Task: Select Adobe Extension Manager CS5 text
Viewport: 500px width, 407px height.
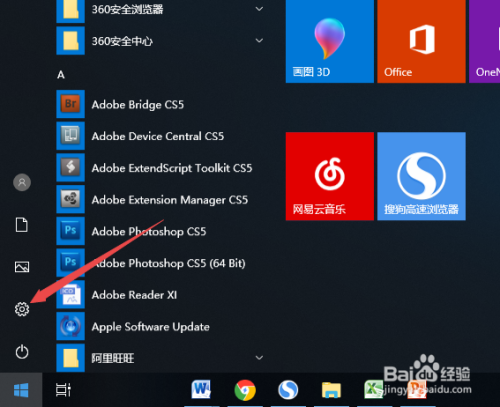Action: (170, 200)
